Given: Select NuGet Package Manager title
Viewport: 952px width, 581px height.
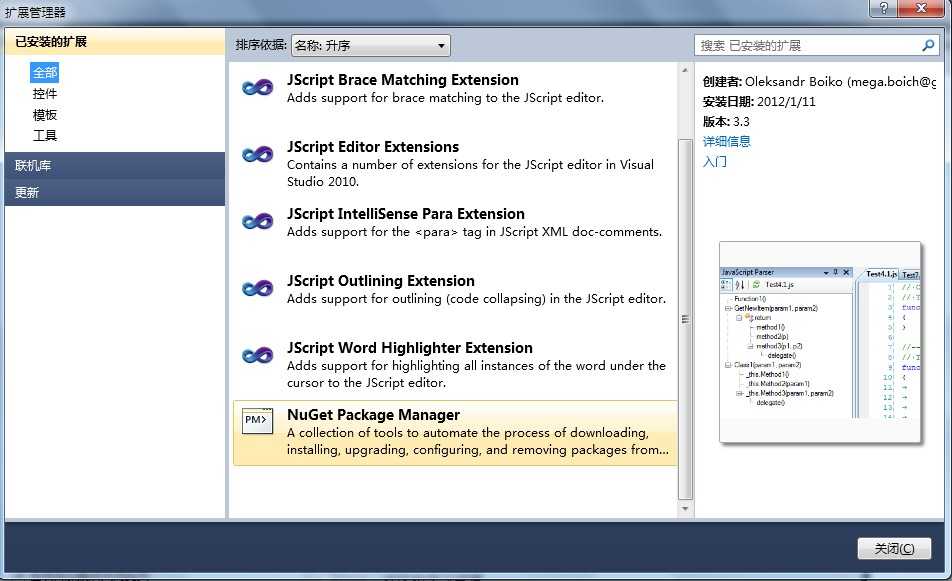Looking at the screenshot, I should click(x=373, y=415).
